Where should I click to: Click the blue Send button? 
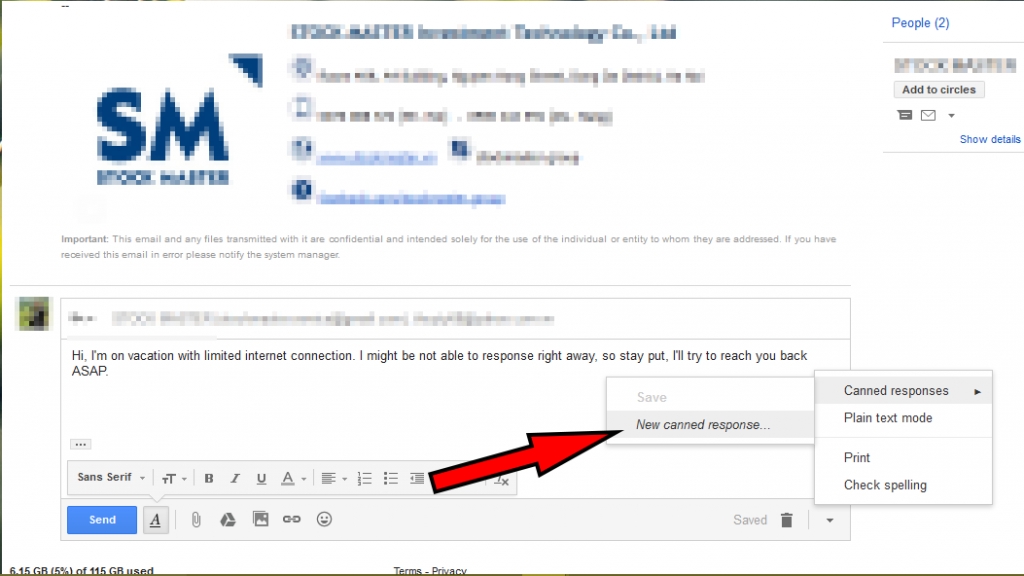pyautogui.click(x=102, y=520)
